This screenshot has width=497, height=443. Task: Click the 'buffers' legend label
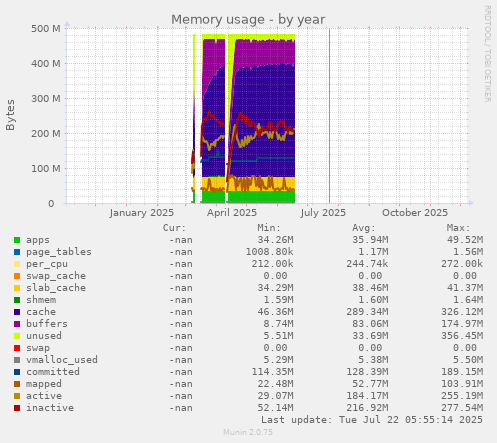pos(47,324)
